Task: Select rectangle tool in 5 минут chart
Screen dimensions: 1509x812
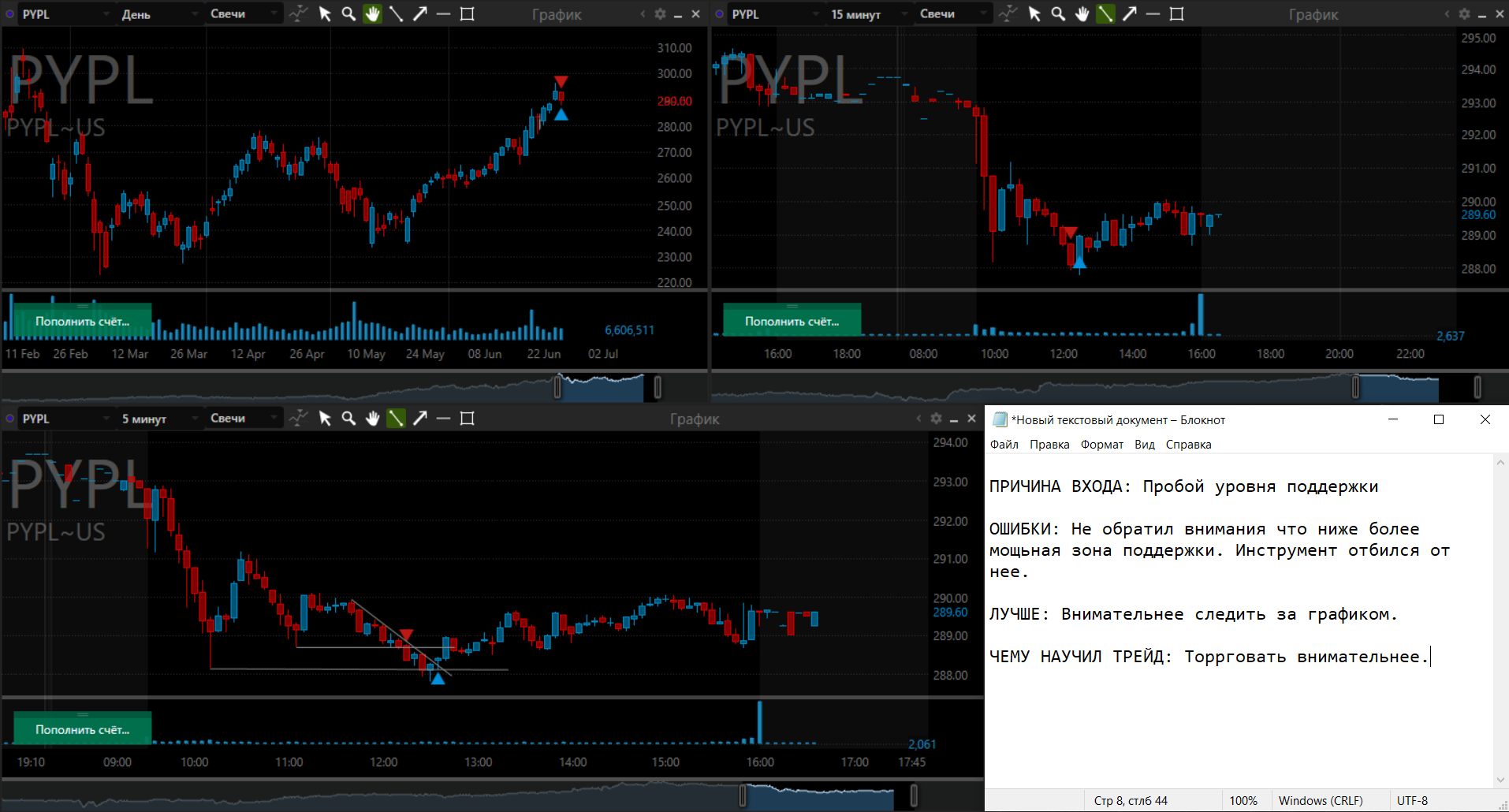Action: pyautogui.click(x=467, y=418)
